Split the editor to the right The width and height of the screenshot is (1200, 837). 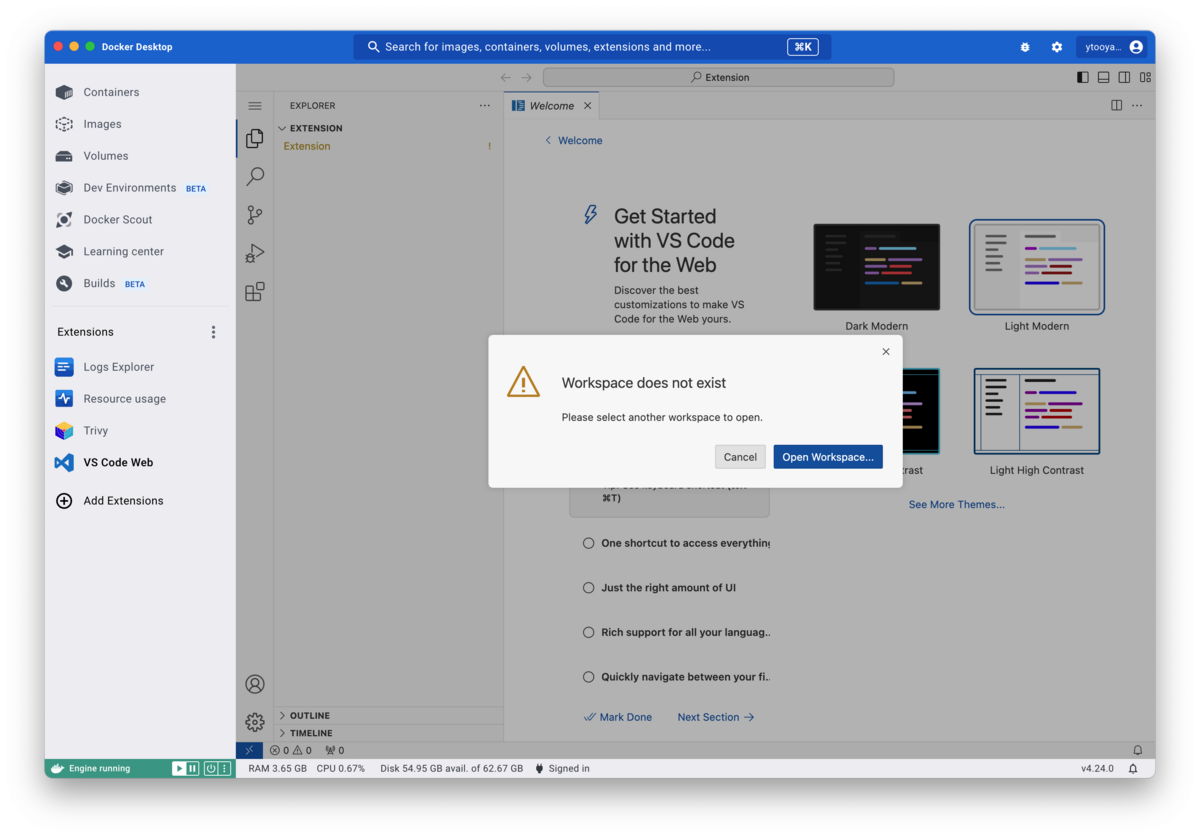[x=1117, y=106]
